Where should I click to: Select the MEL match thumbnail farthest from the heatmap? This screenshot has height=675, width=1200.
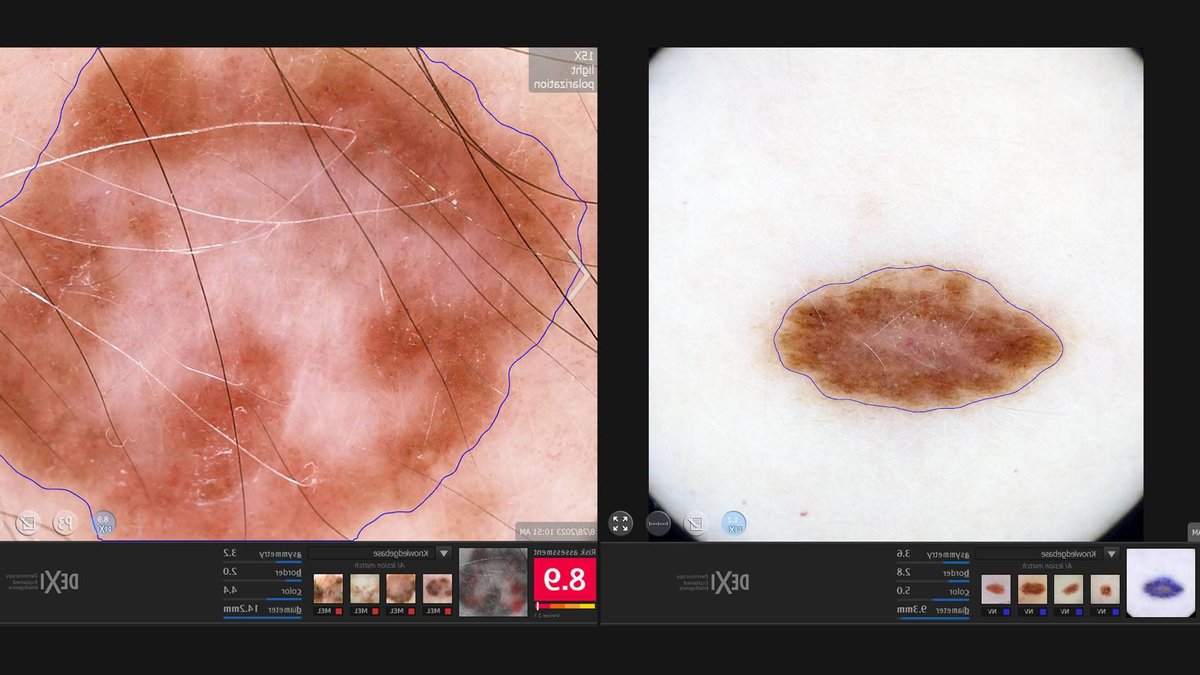[x=328, y=588]
